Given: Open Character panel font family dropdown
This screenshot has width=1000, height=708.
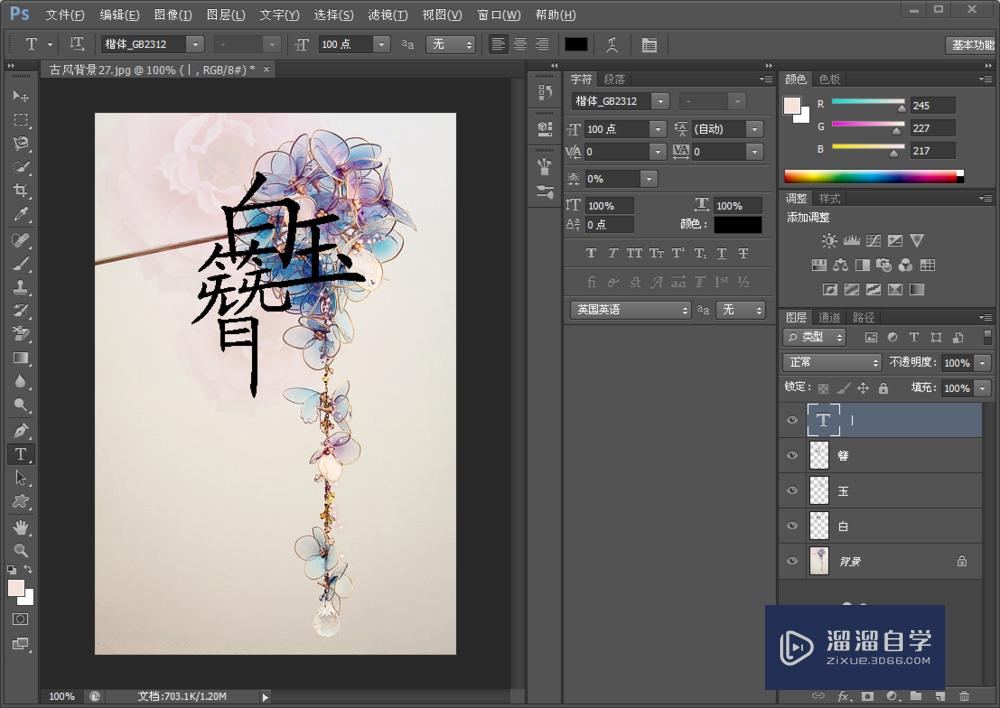Looking at the screenshot, I should pos(660,101).
